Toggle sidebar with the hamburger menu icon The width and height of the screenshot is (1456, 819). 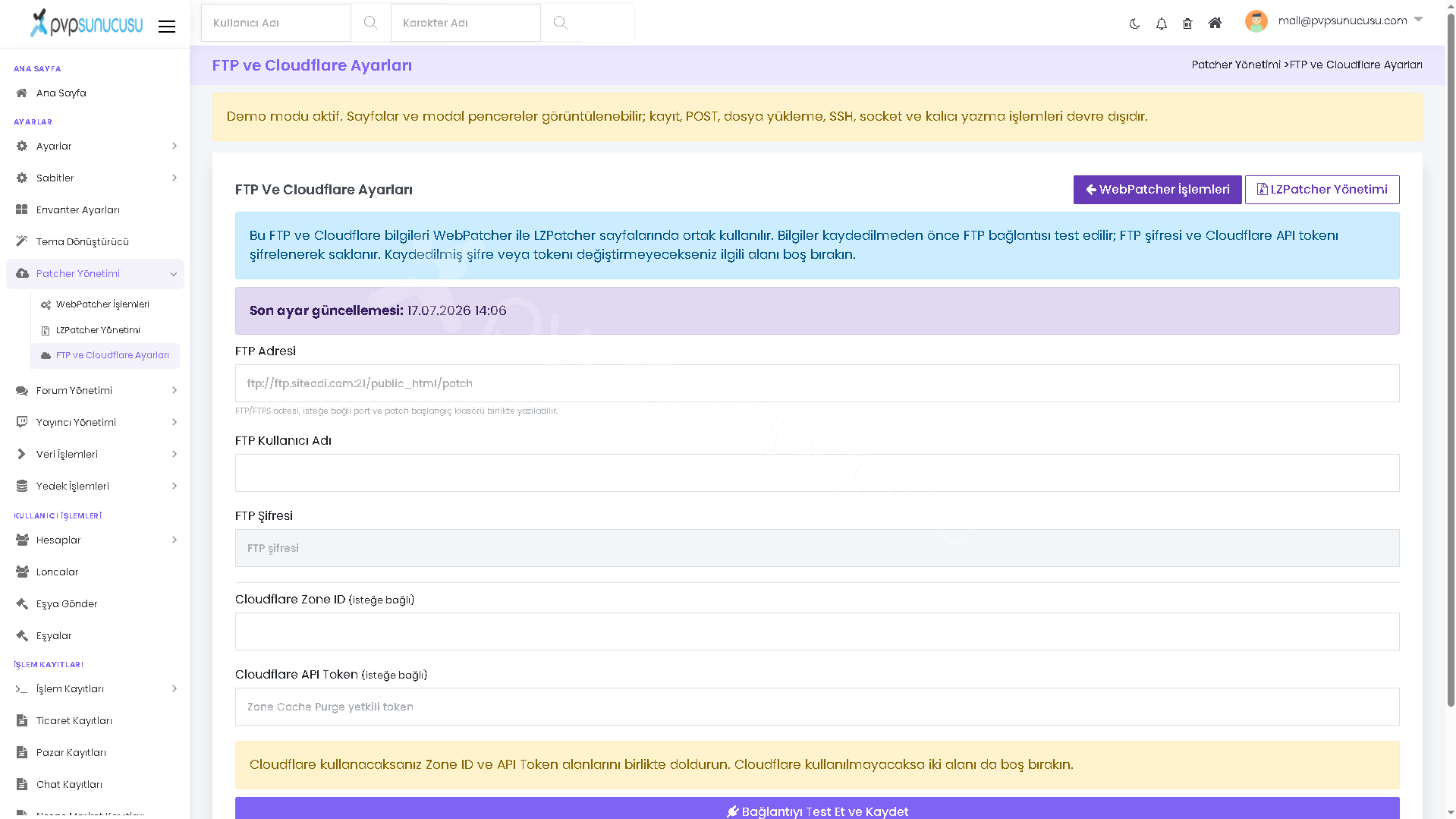coord(167,27)
